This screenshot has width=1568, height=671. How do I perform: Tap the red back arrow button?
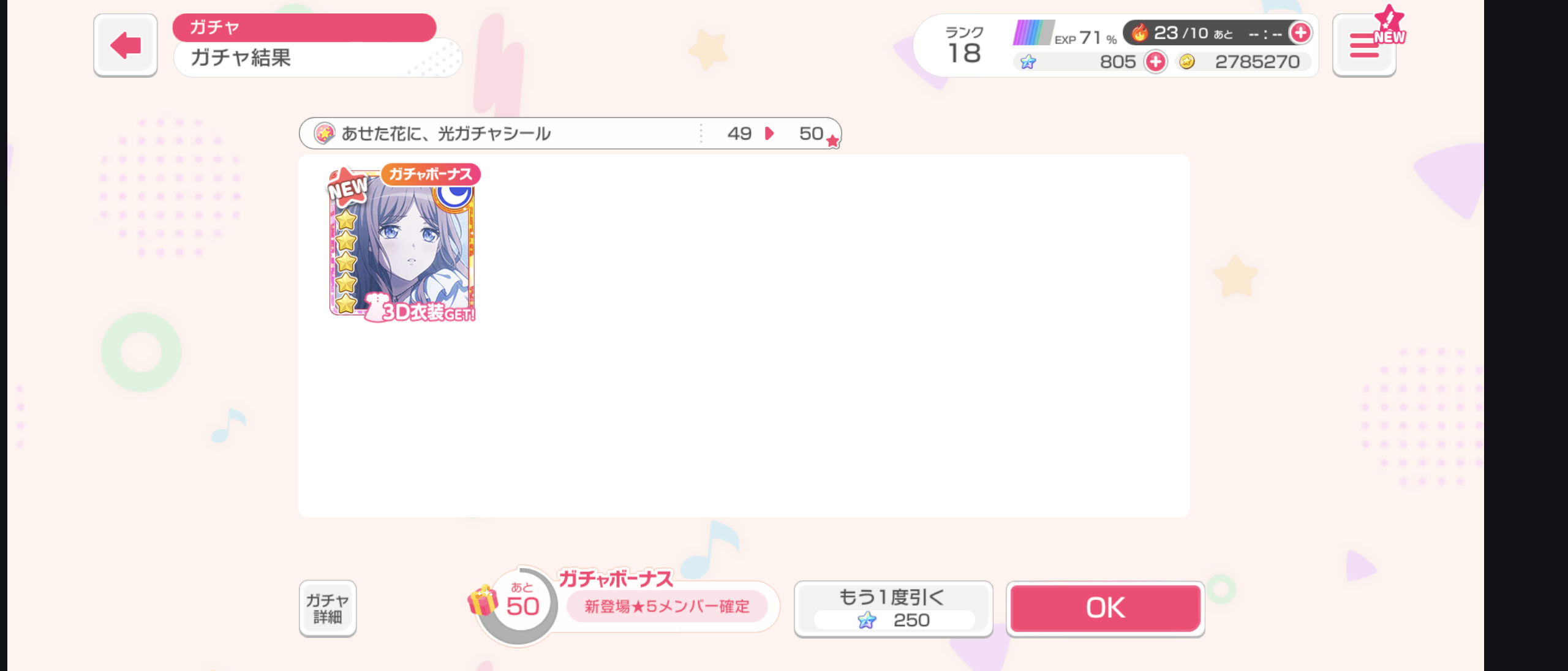pyautogui.click(x=126, y=45)
